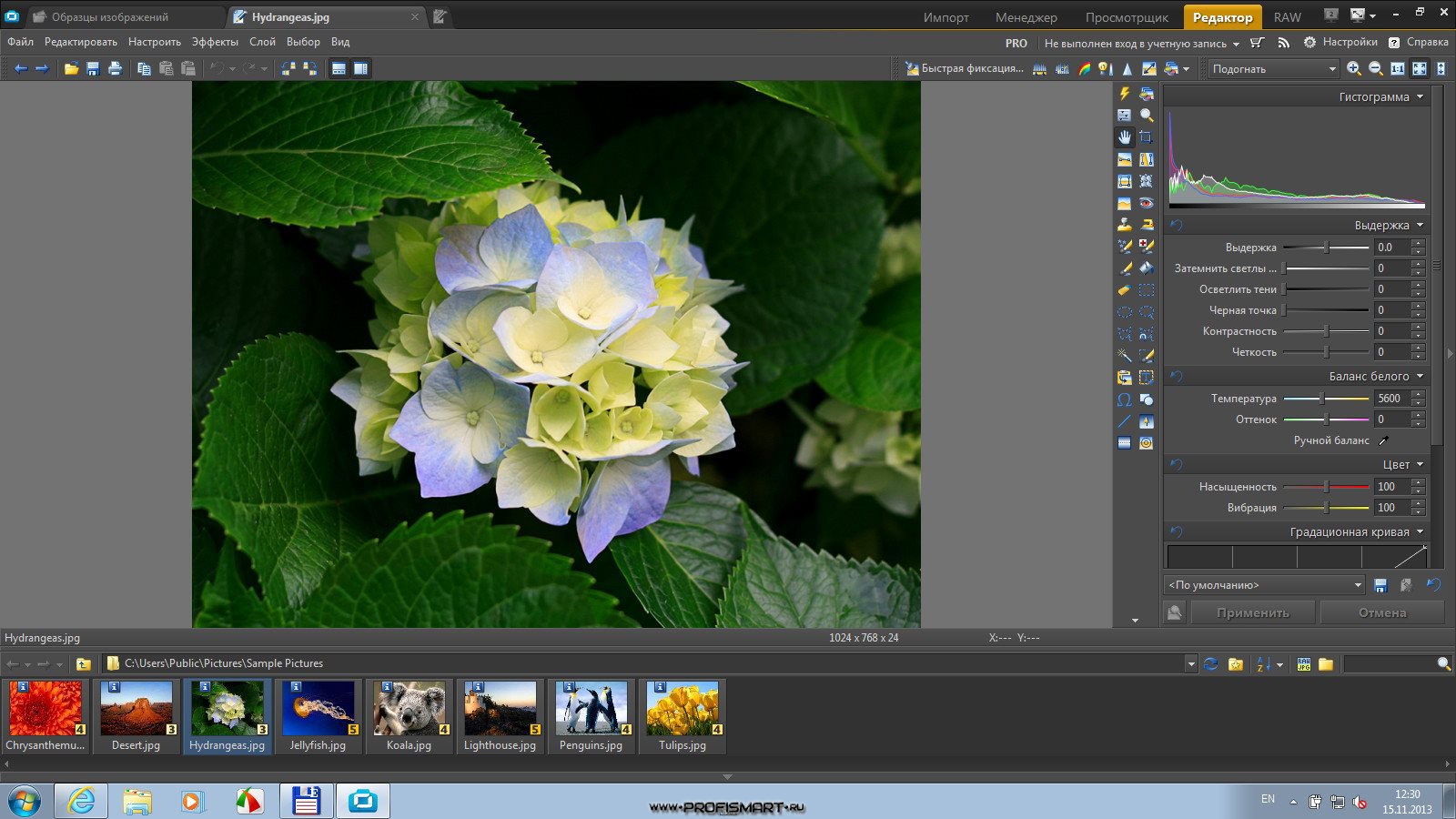Open Справка help
1456x819 pixels.
point(1418,42)
